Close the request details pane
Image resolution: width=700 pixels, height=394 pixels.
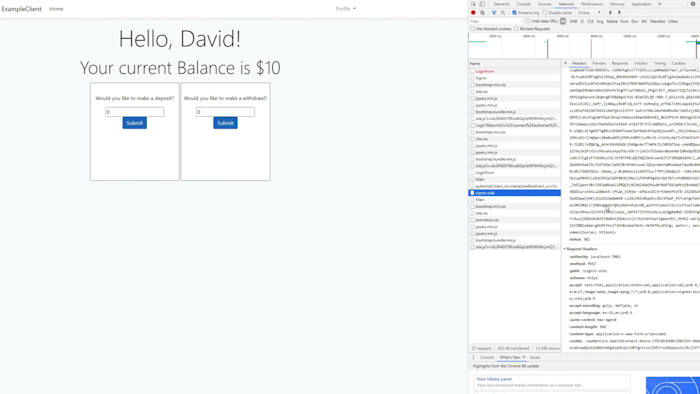[x=566, y=63]
